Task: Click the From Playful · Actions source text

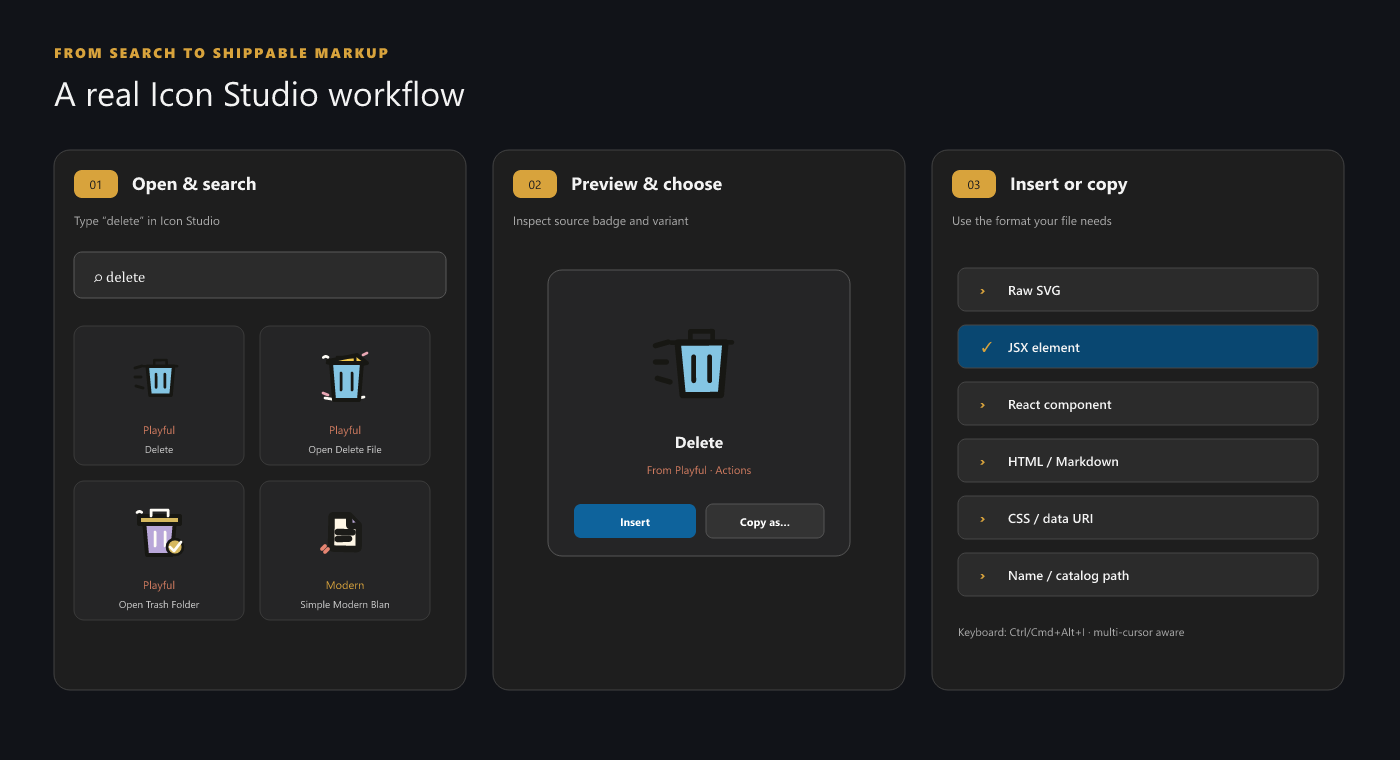Action: click(699, 470)
